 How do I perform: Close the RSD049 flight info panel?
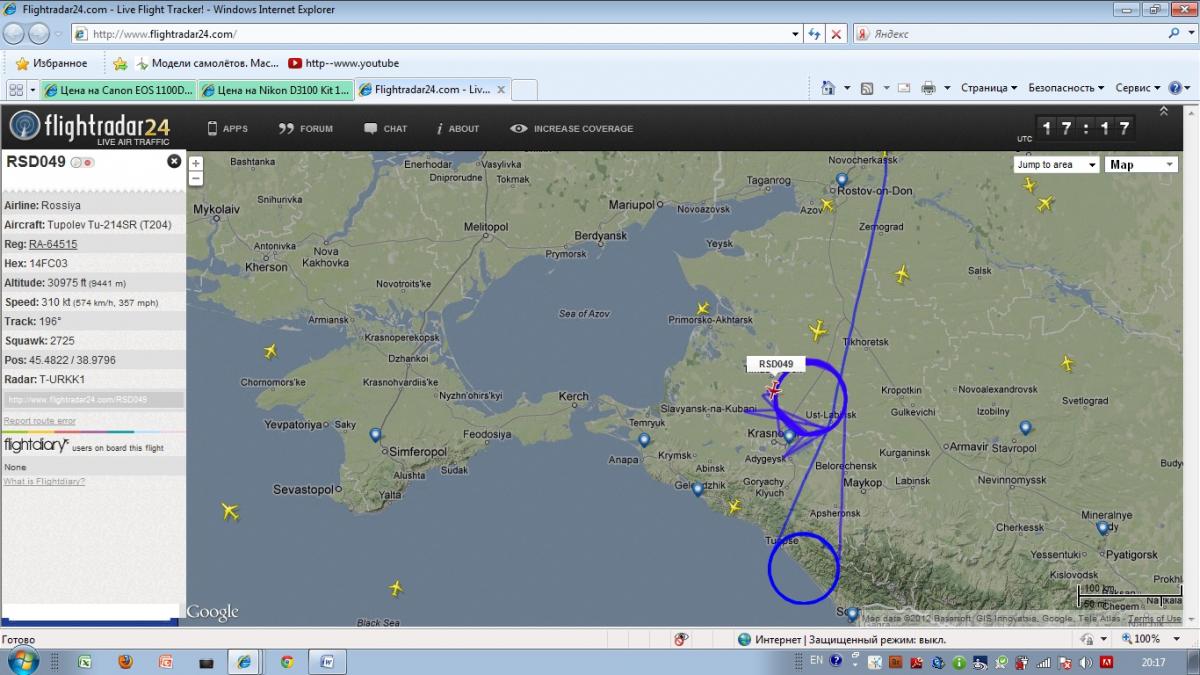click(x=174, y=161)
